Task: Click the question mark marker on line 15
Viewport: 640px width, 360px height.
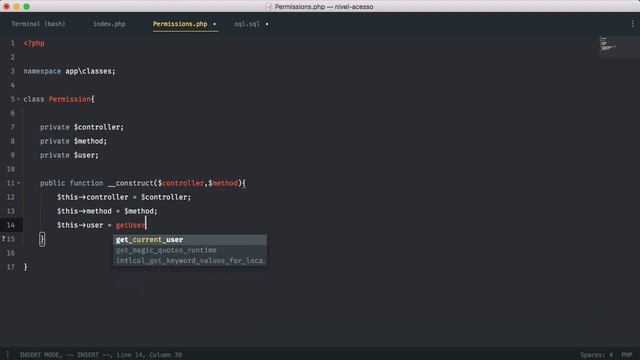Action: tap(3, 239)
